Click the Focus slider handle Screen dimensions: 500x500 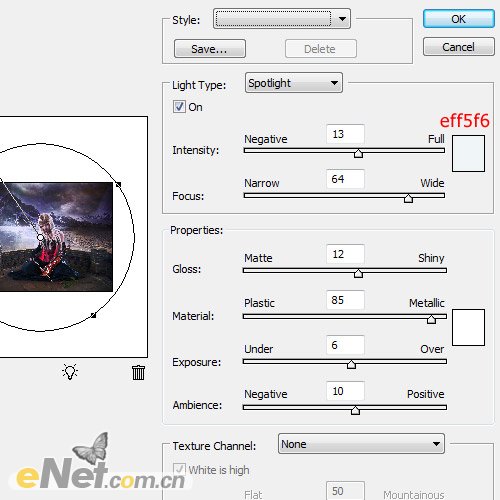click(x=408, y=198)
